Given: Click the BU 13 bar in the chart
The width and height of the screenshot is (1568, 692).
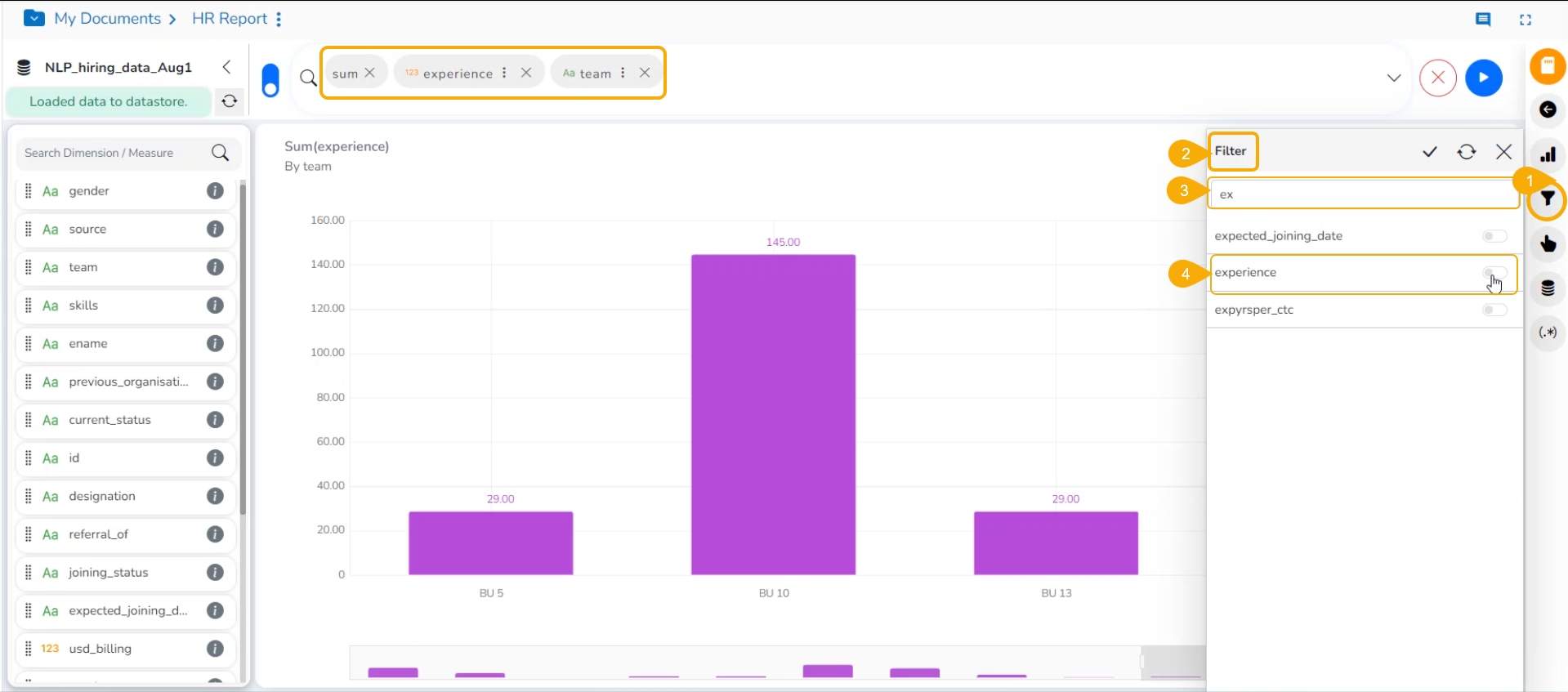Looking at the screenshot, I should tap(1056, 543).
